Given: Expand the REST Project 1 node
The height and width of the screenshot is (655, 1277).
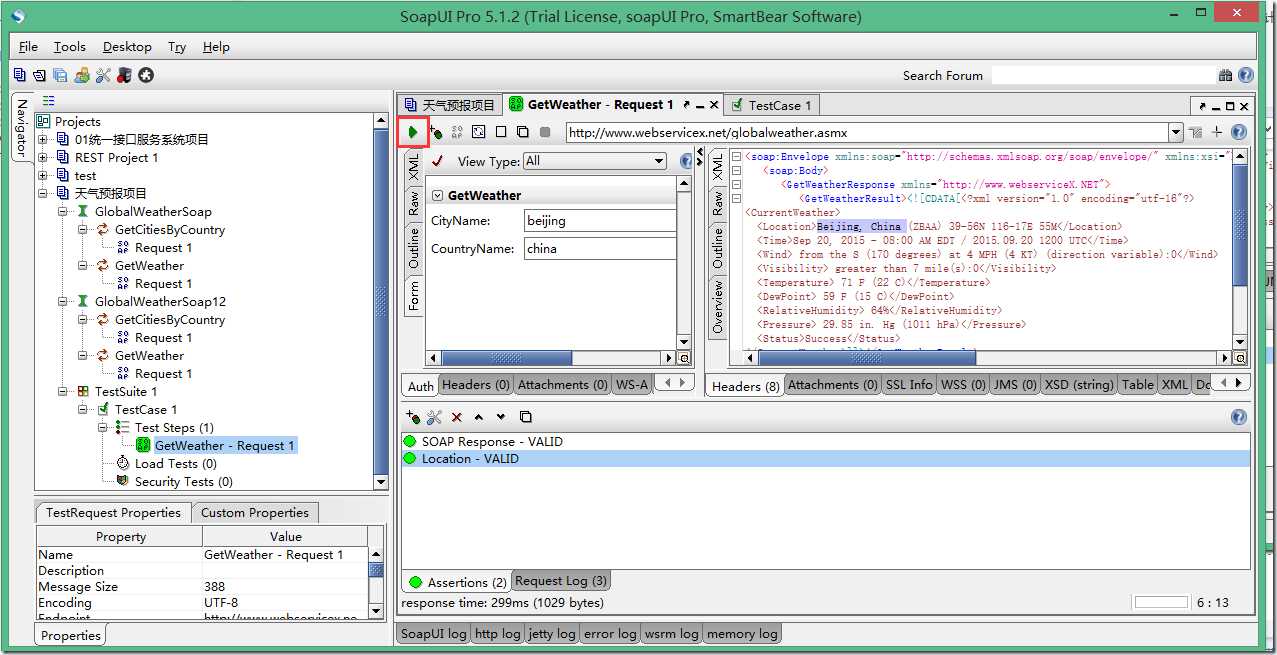Looking at the screenshot, I should 43,158.
